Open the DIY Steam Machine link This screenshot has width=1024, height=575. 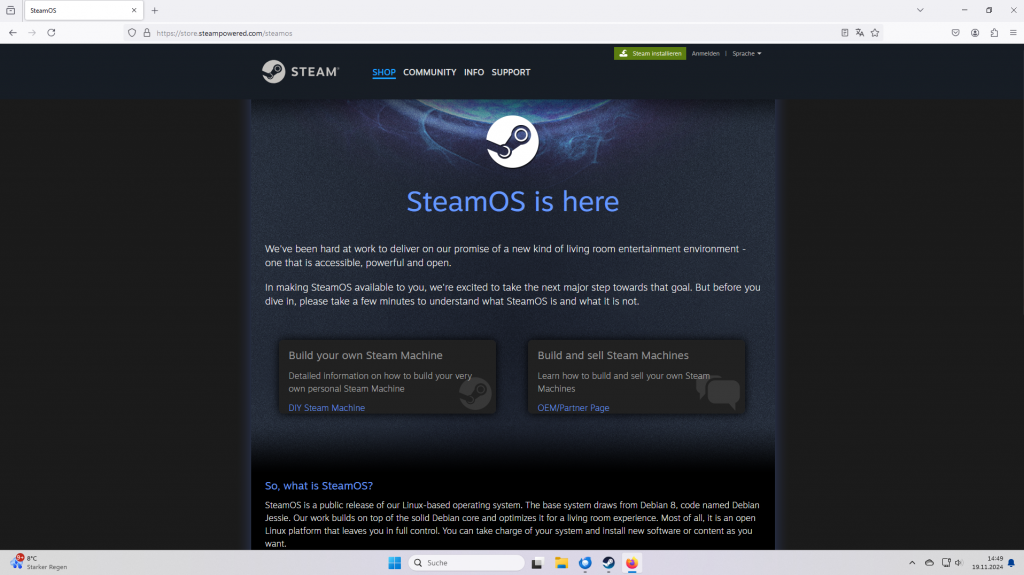point(327,408)
